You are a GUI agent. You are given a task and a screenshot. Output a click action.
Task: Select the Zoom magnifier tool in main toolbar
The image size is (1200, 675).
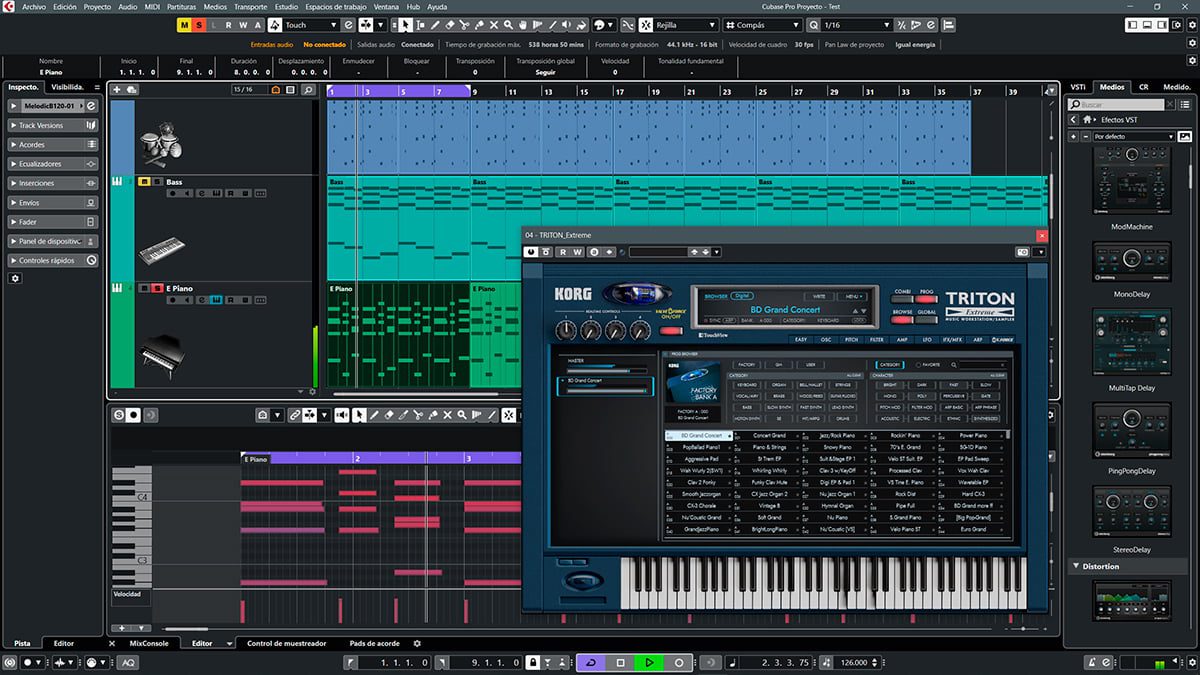coord(509,25)
